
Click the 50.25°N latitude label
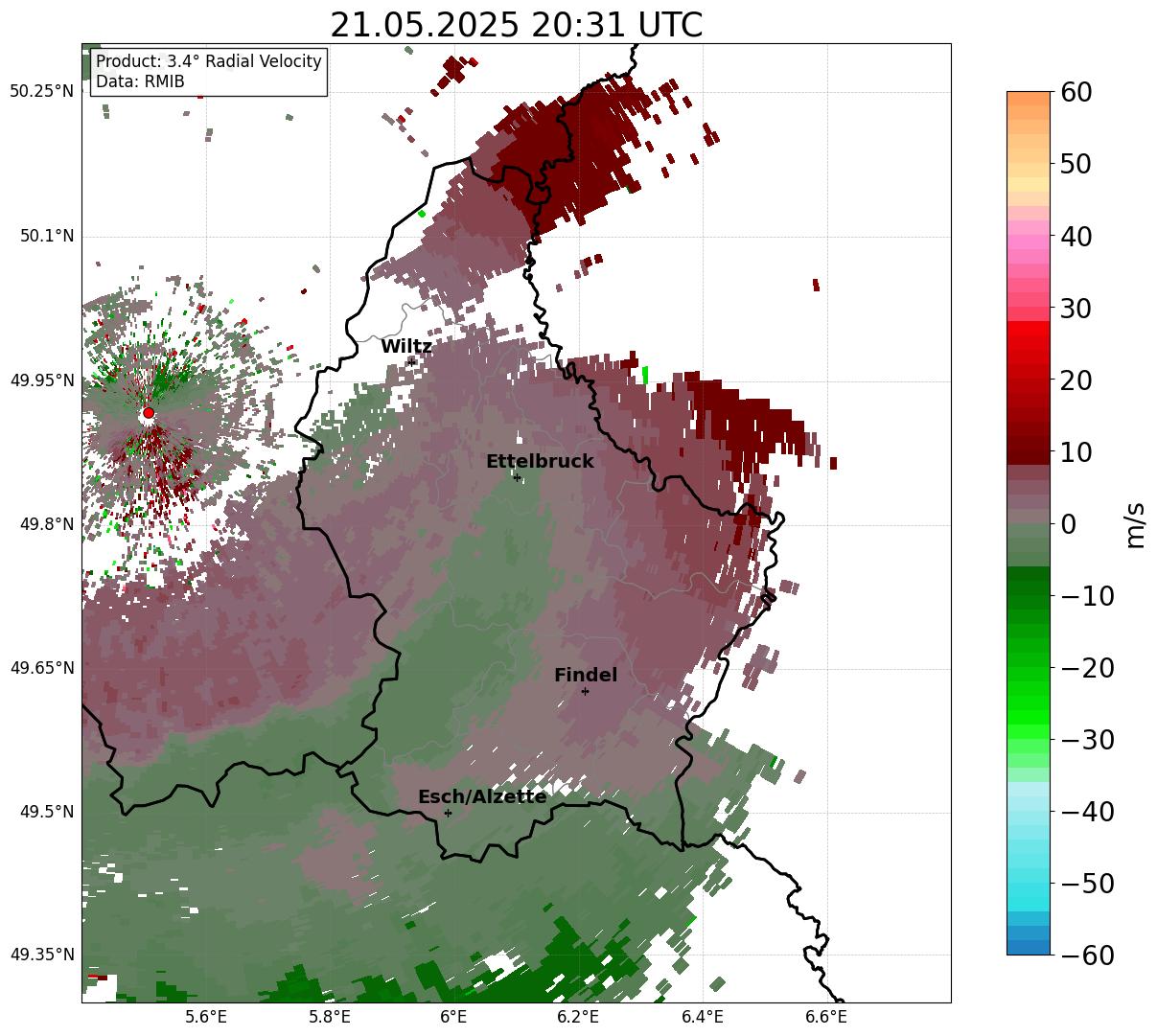coord(41,92)
